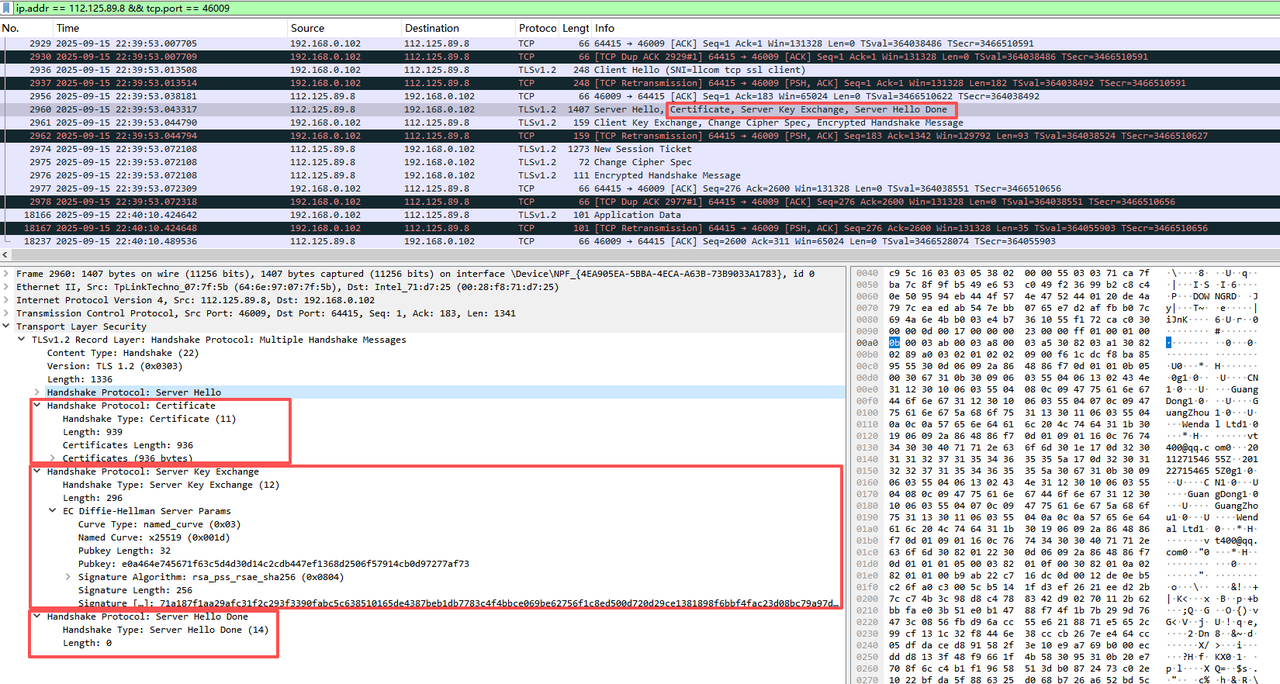Select the Signature 71a187f1... value row
This screenshot has width=1280, height=684.
tap(458, 603)
